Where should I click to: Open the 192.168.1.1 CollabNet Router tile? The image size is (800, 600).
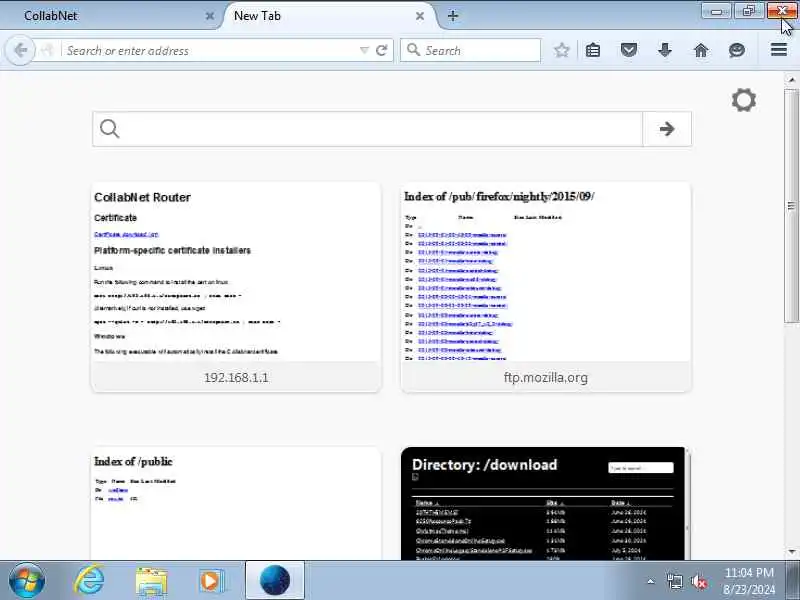coord(236,287)
